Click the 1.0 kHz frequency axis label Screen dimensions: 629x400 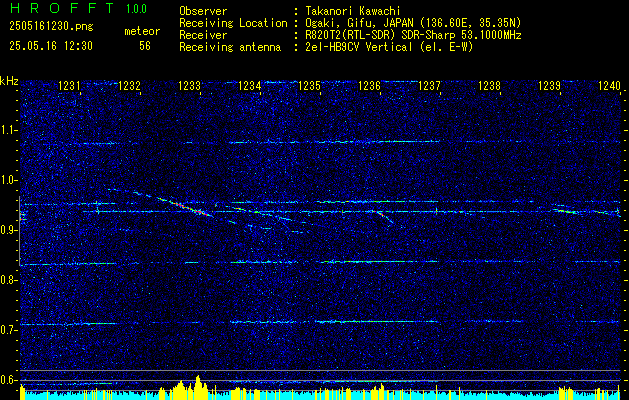(9, 180)
